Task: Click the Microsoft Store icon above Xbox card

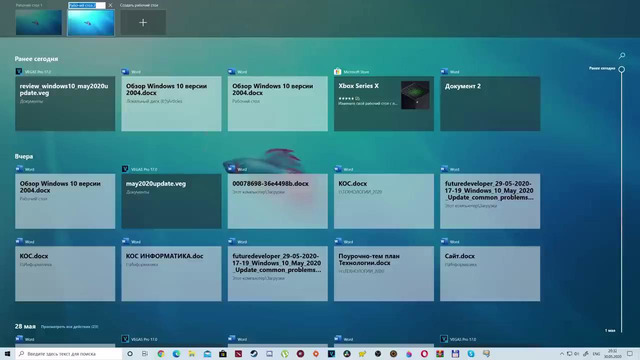Action: pos(338,71)
